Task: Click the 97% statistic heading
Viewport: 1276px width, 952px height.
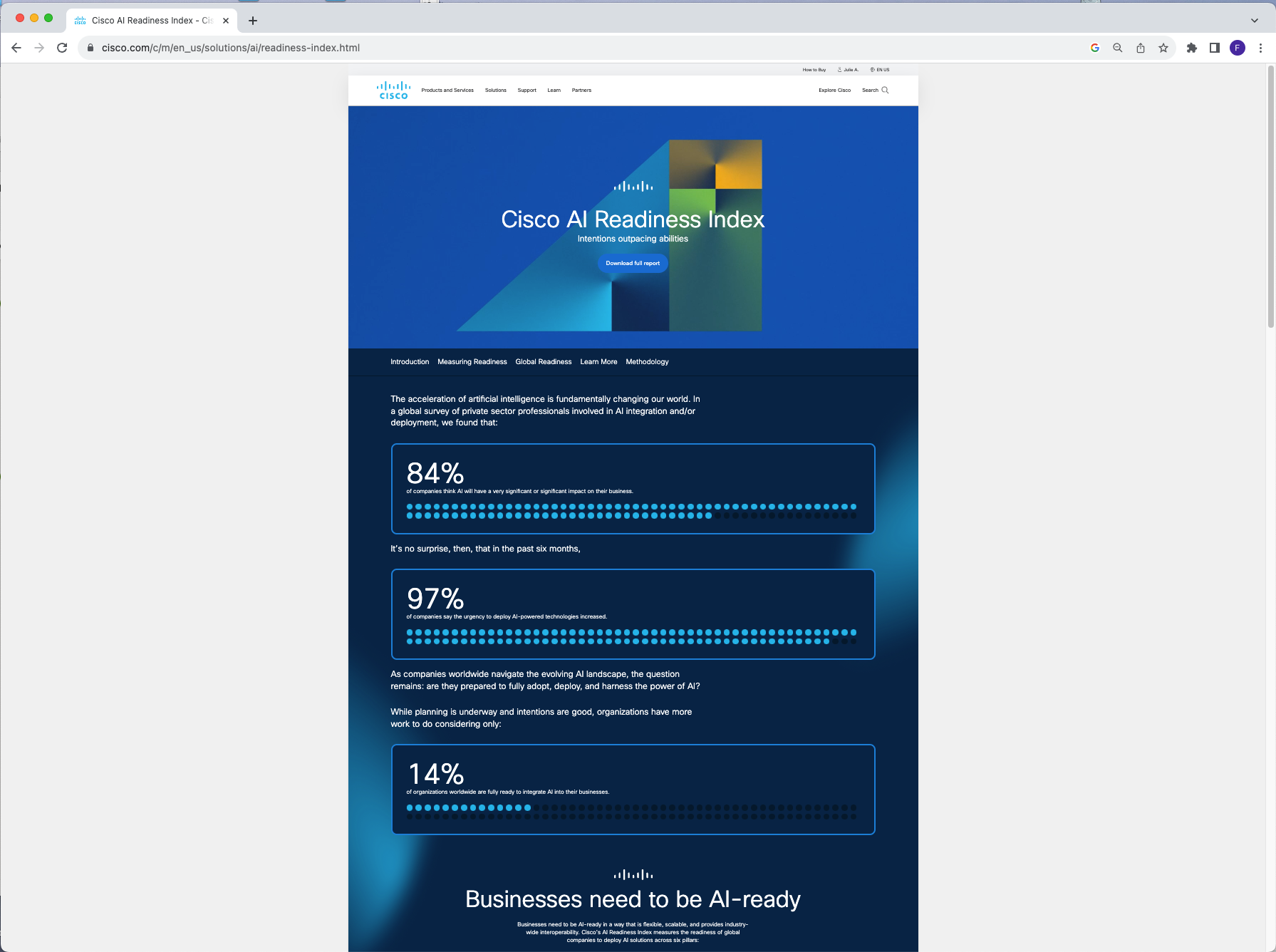Action: [x=435, y=599]
